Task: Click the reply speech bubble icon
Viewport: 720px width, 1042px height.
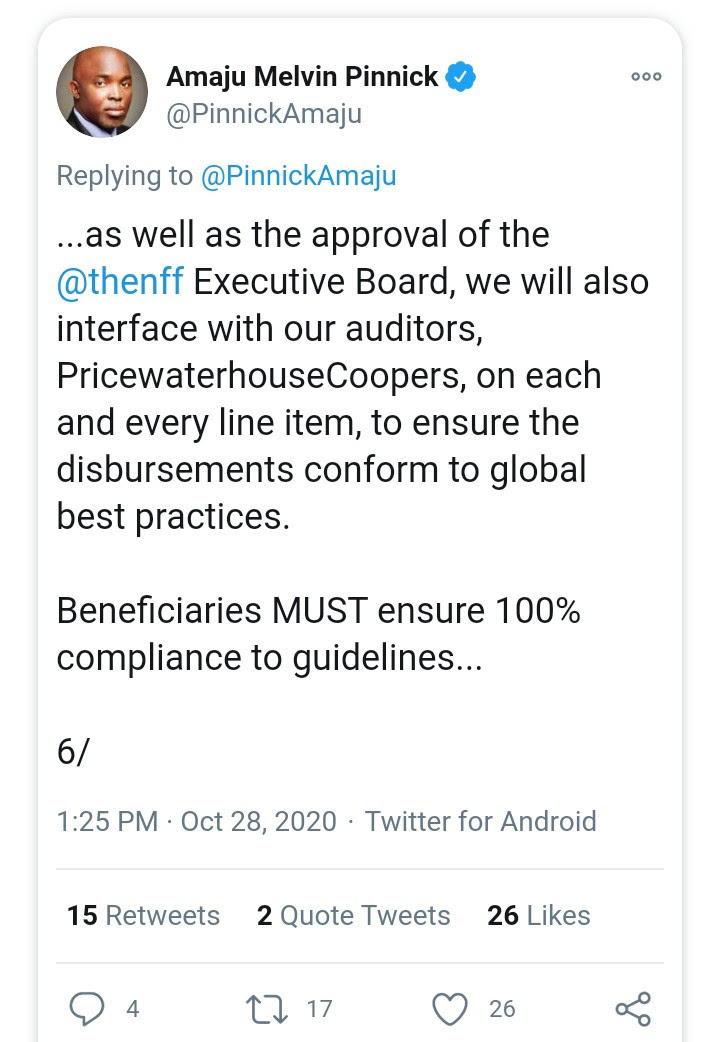Action: click(87, 1008)
